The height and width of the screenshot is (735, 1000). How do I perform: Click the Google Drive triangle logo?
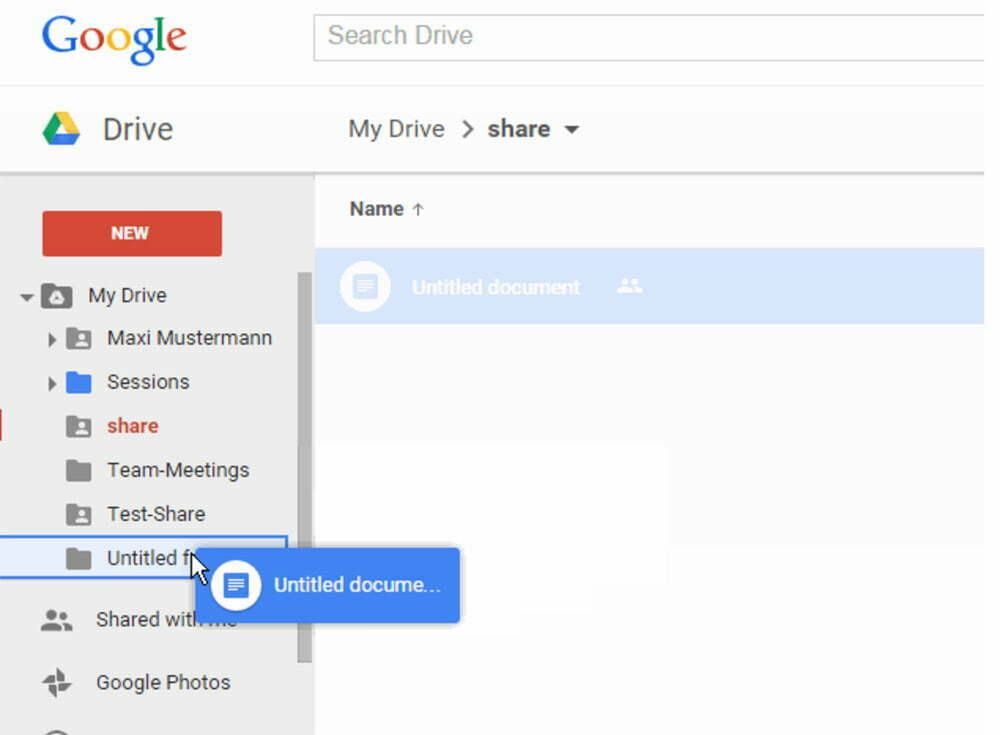tap(62, 129)
